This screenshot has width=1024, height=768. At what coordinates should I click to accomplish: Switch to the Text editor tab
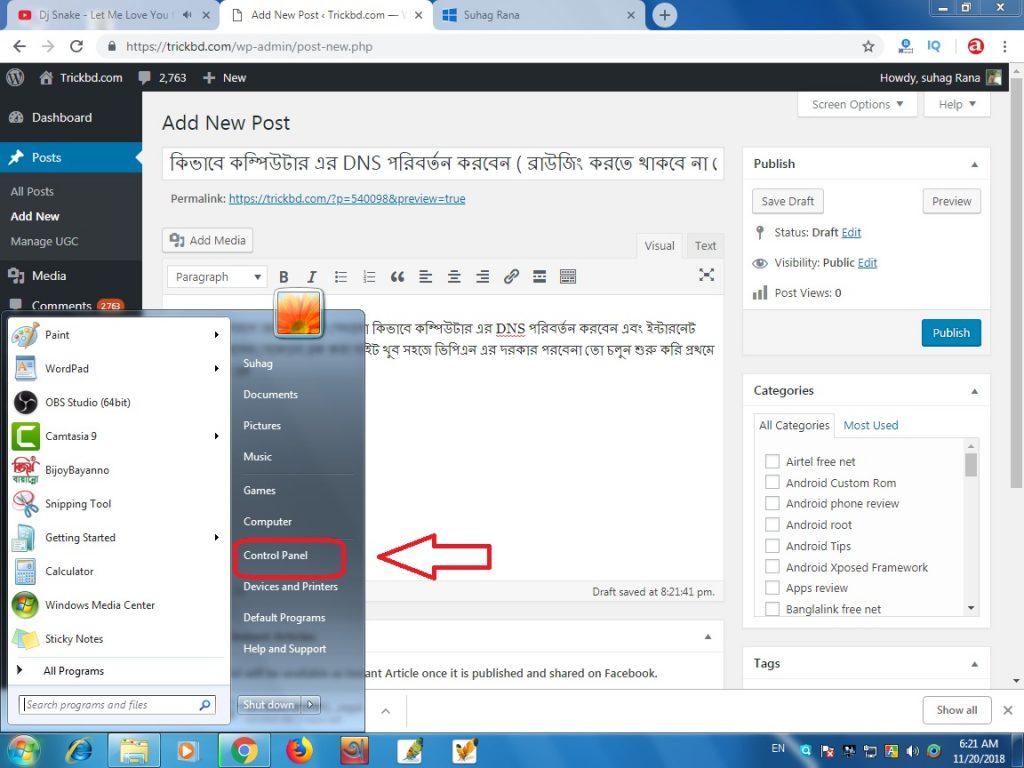pyautogui.click(x=705, y=246)
